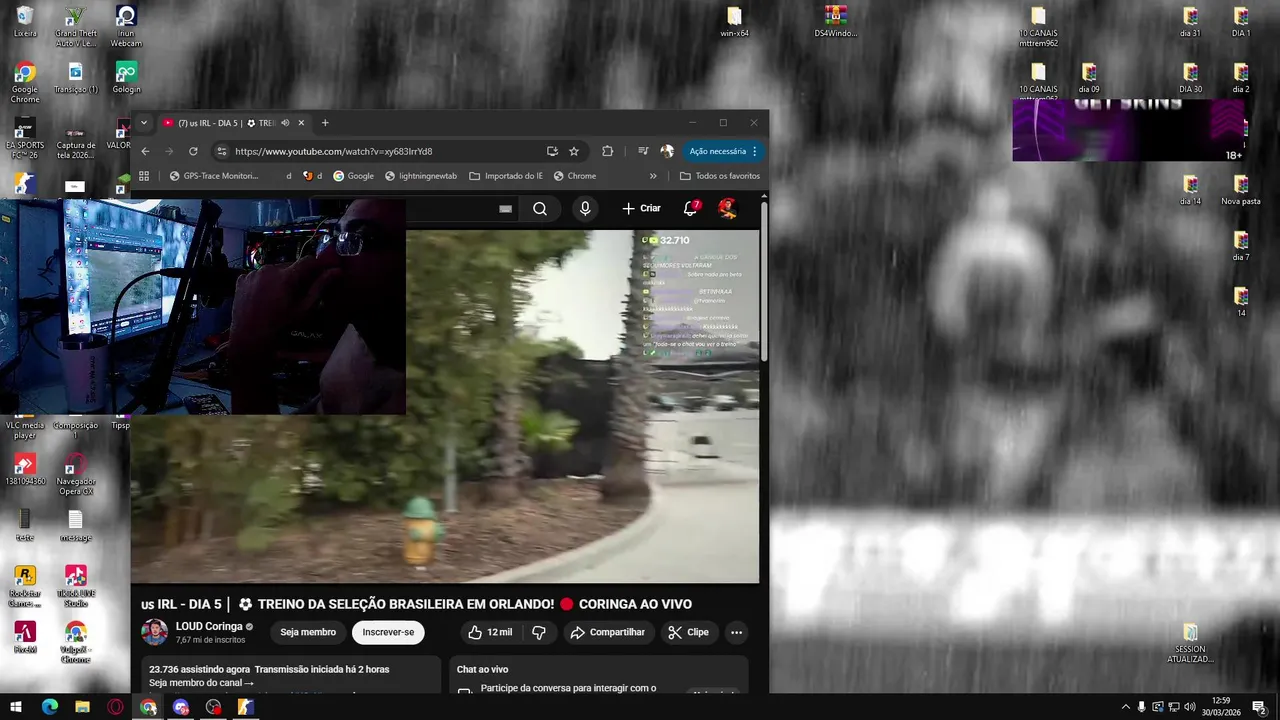Open Opera GX from the taskbar
This screenshot has width=1280, height=720.
tap(115, 707)
